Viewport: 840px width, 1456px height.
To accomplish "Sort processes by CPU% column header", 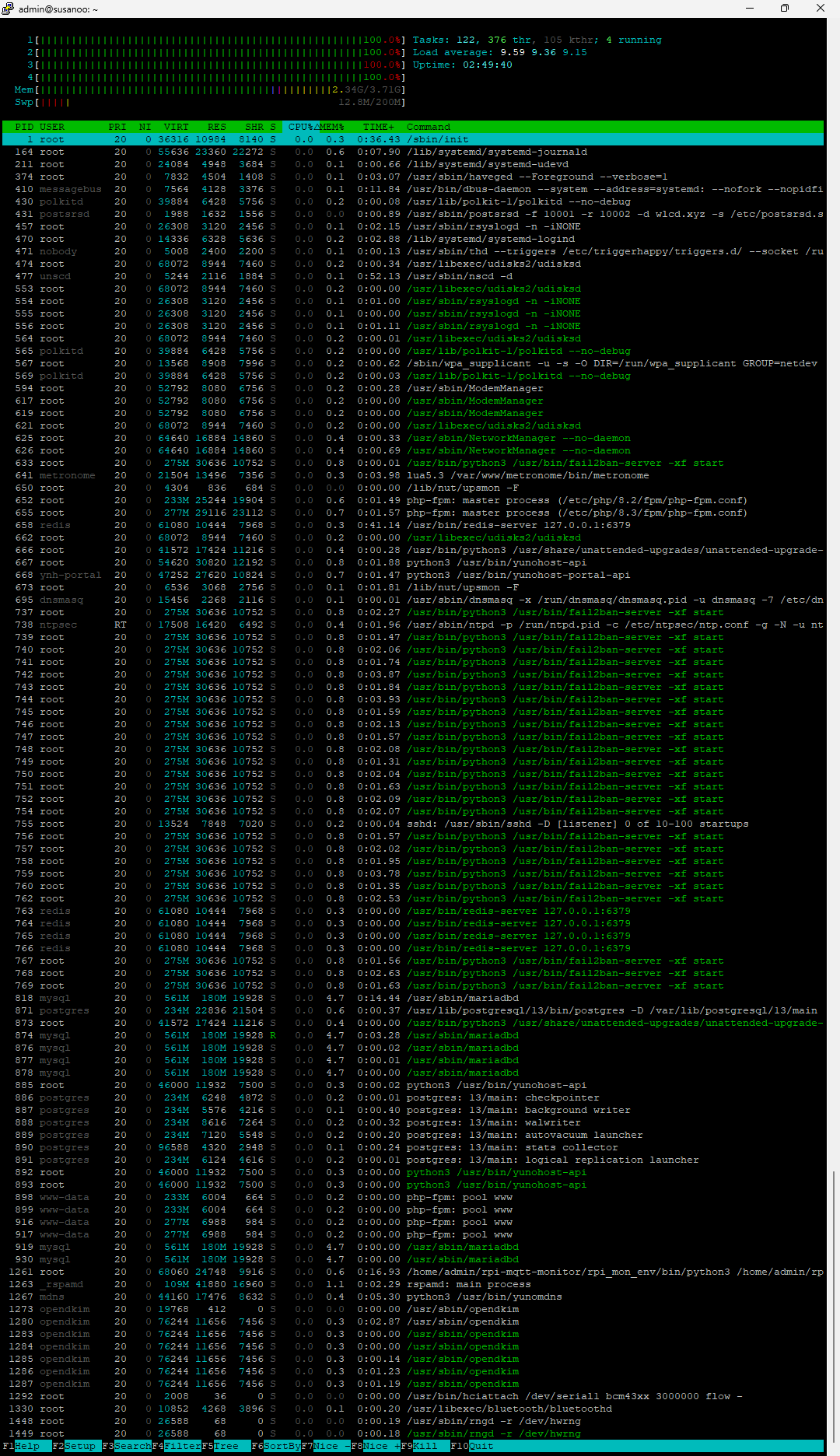I will [x=299, y=127].
